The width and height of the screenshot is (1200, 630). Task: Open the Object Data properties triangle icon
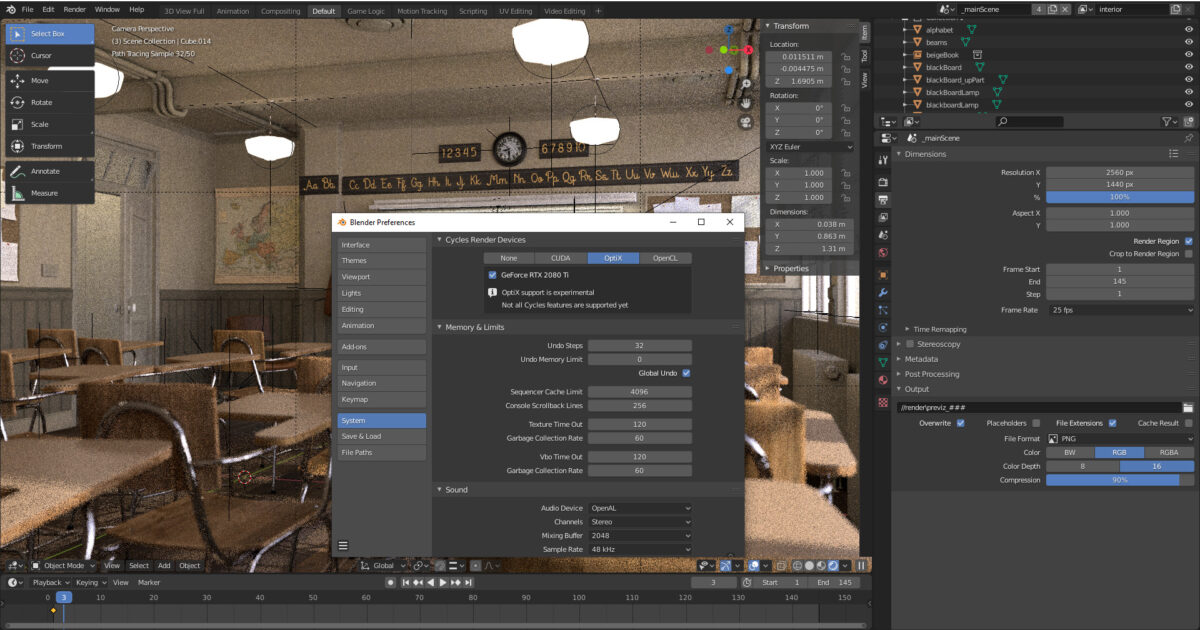point(883,362)
